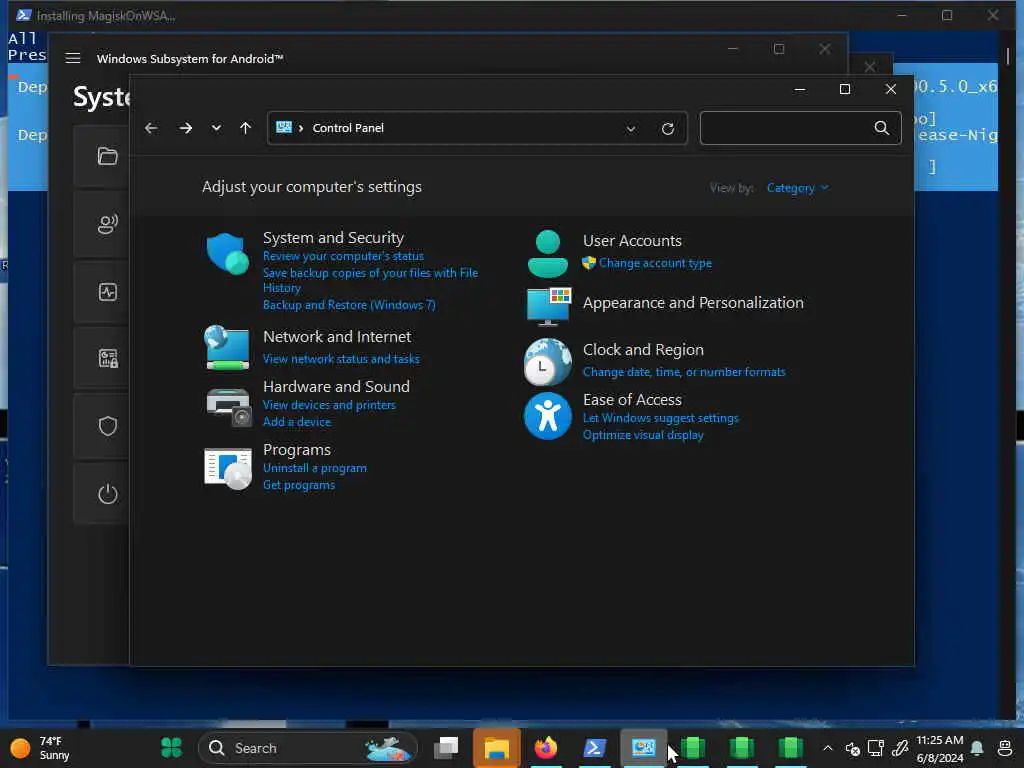Show hidden system tray icons
The image size is (1024, 768).
point(827,748)
